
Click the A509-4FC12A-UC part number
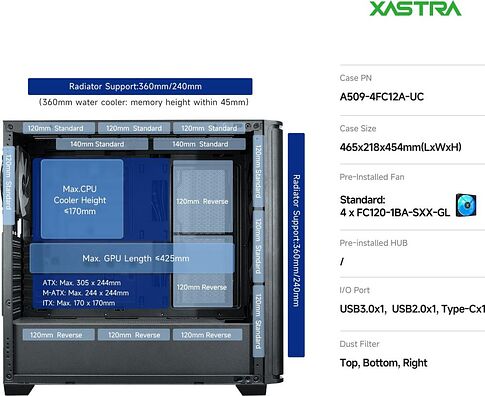coord(382,97)
